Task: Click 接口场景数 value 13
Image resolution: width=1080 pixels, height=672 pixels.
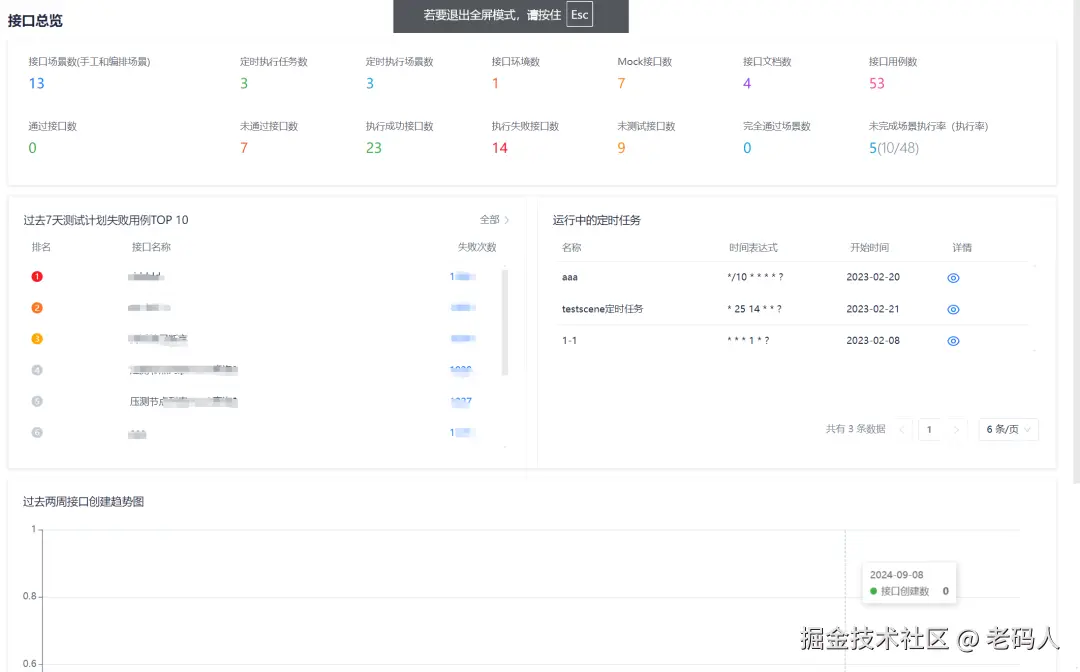Action: coord(36,83)
